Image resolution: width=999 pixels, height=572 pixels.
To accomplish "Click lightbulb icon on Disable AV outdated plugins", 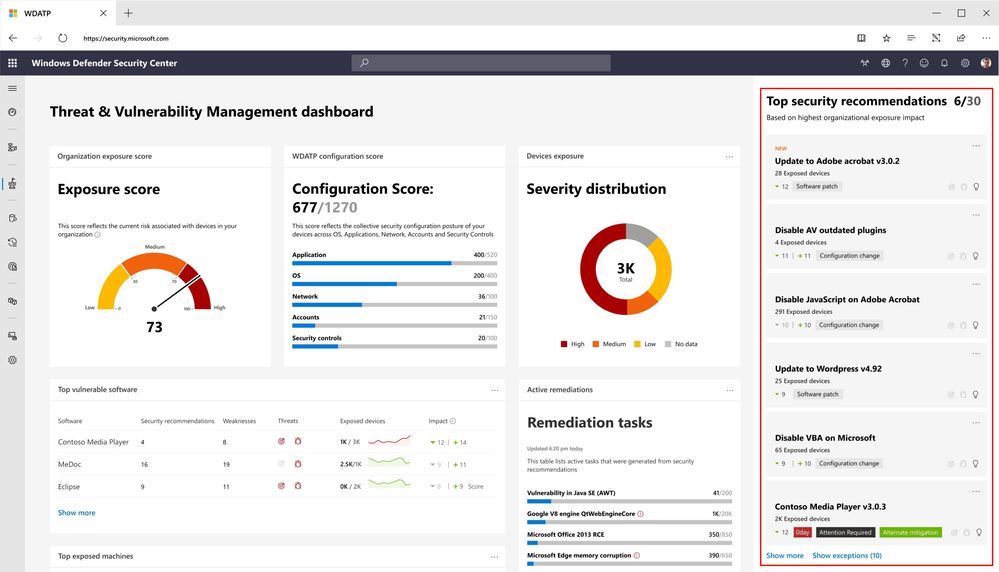I will (x=975, y=256).
